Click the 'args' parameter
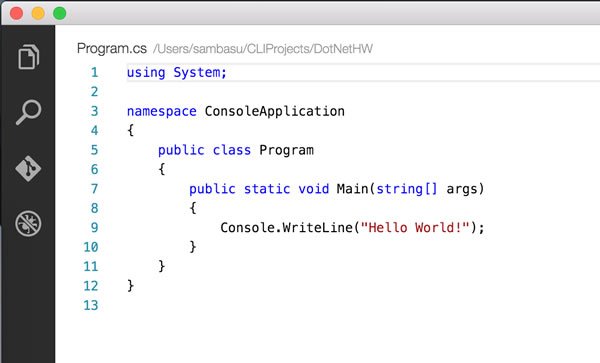 pyautogui.click(x=462, y=189)
